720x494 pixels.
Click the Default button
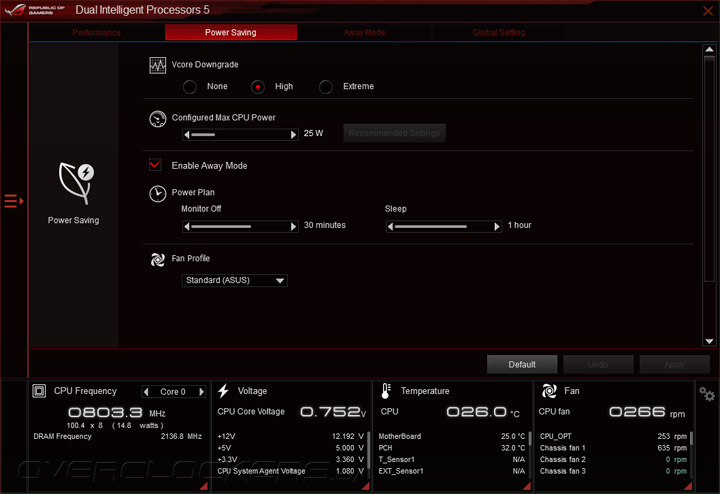[x=522, y=365]
